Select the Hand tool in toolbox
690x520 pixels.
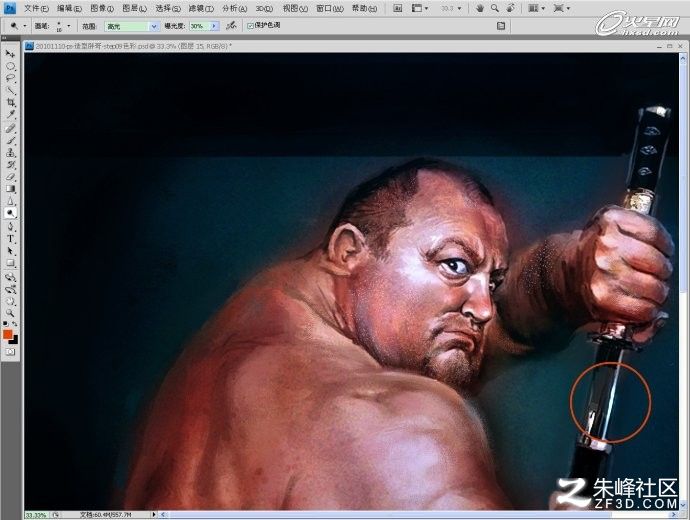[11, 301]
